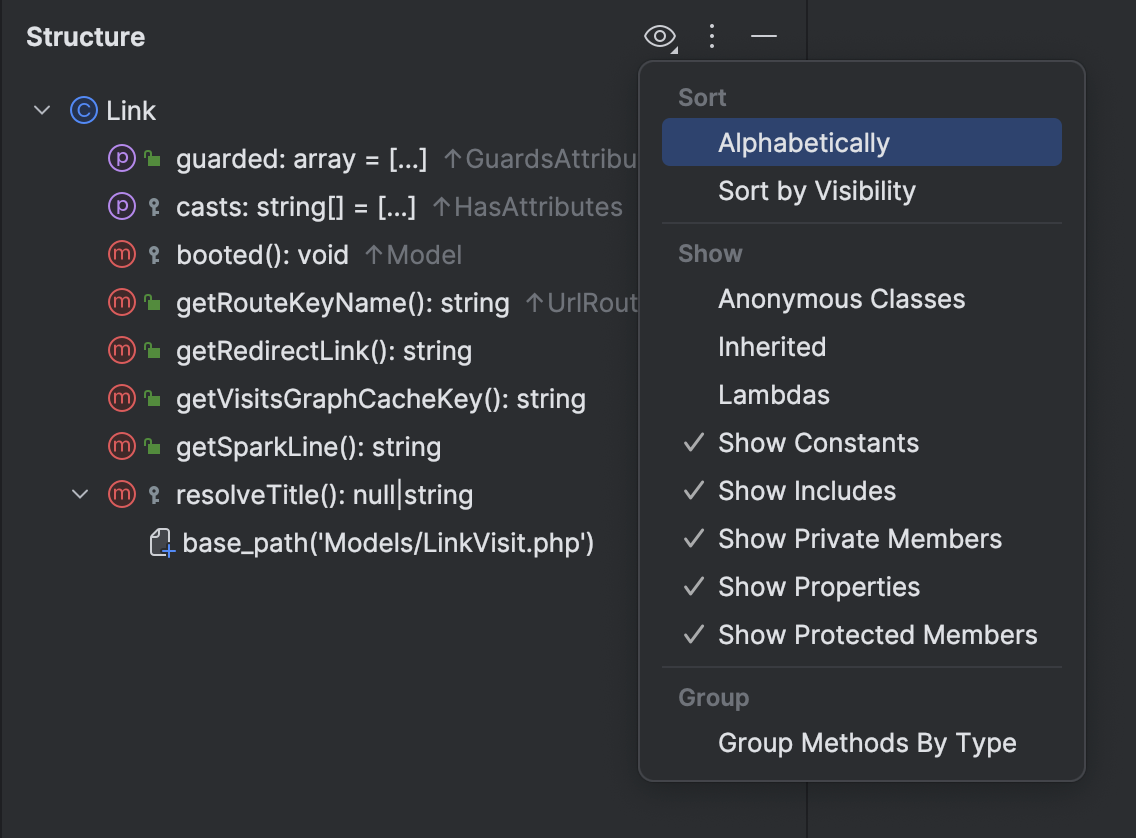
Task: Select Alphabetically sorting option
Action: [x=804, y=142]
